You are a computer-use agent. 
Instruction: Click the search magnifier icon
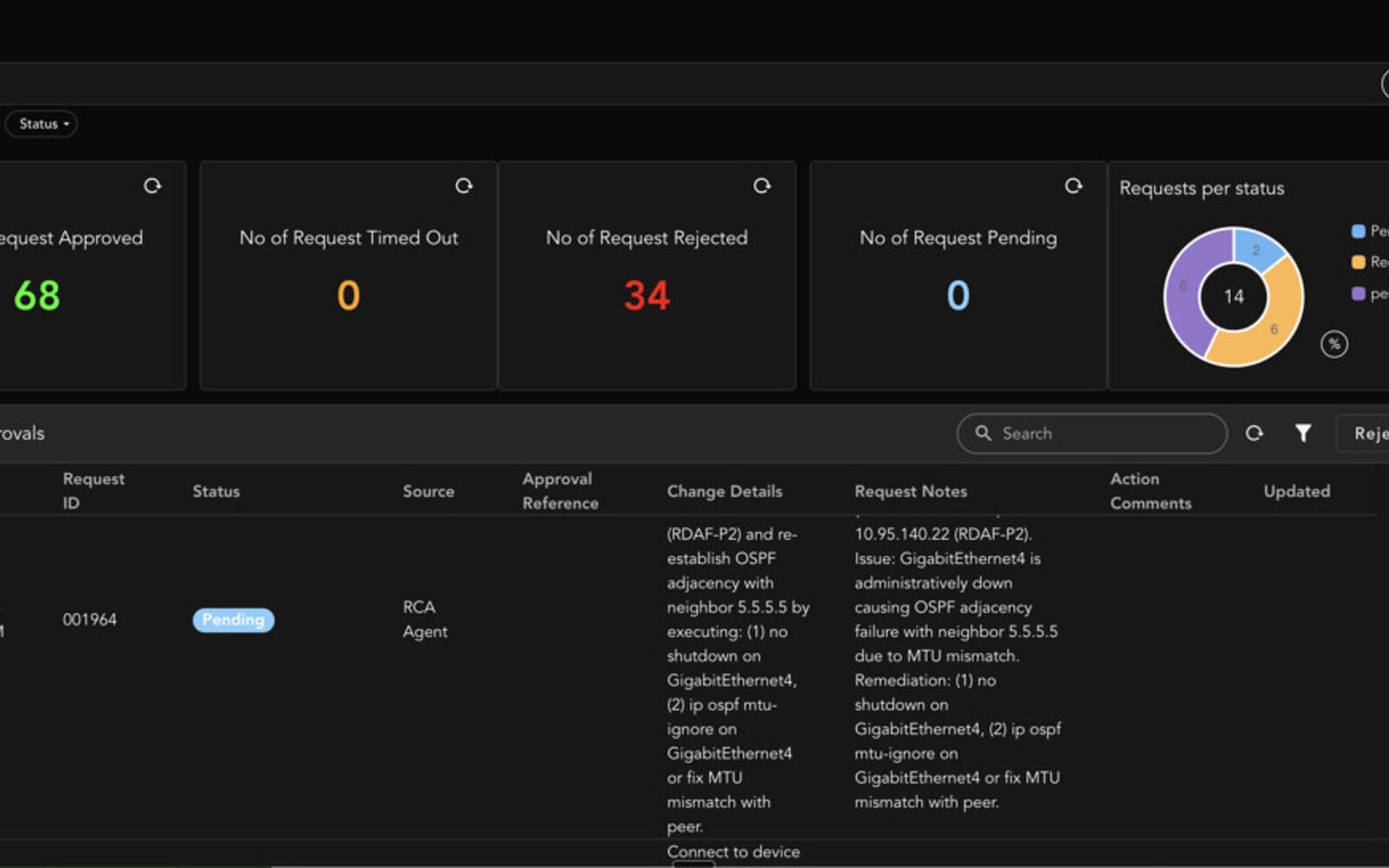983,432
